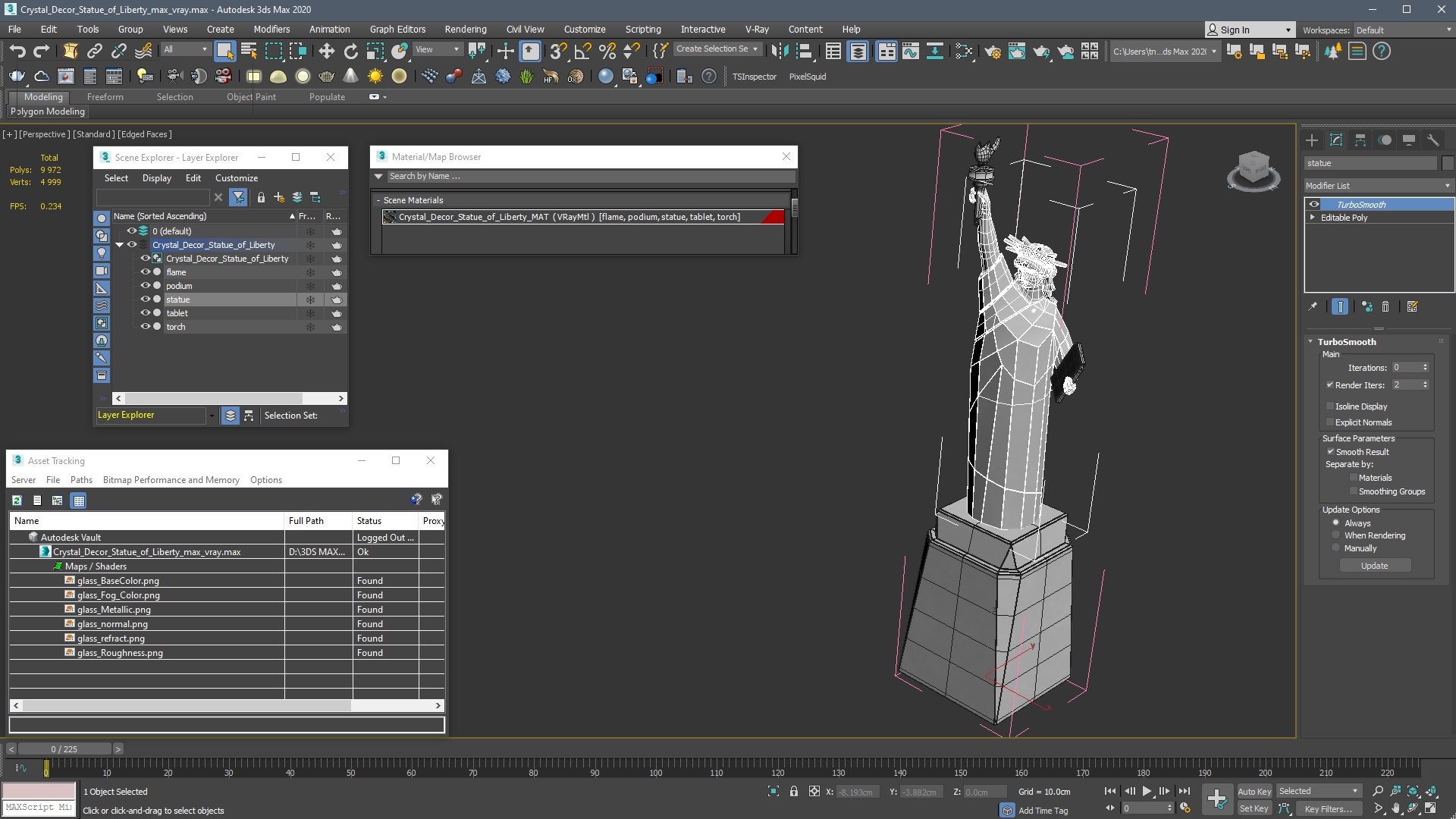1456x819 pixels.
Task: Select the Select and Link tool
Action: click(95, 51)
